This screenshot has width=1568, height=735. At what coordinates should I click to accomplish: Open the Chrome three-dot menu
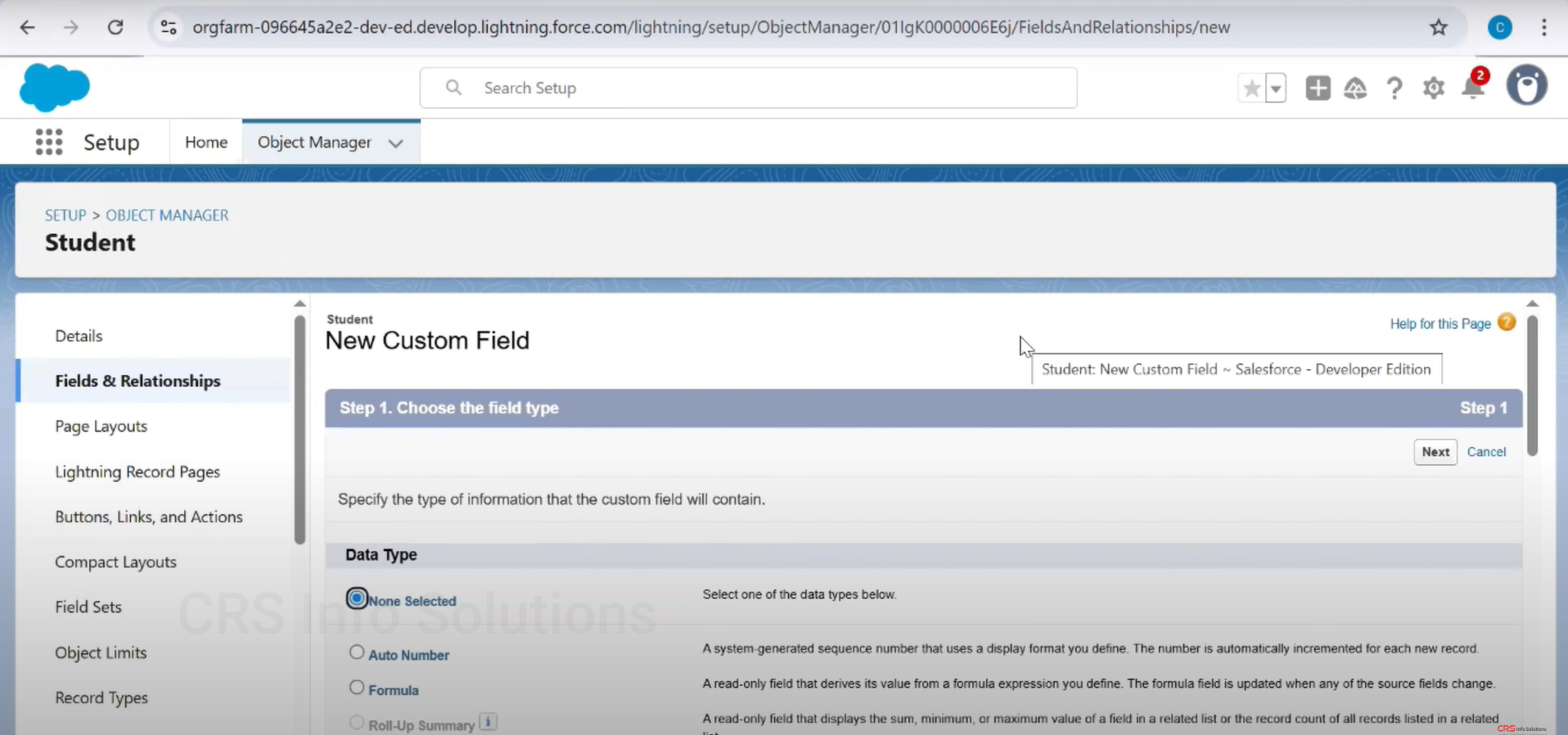1543,27
